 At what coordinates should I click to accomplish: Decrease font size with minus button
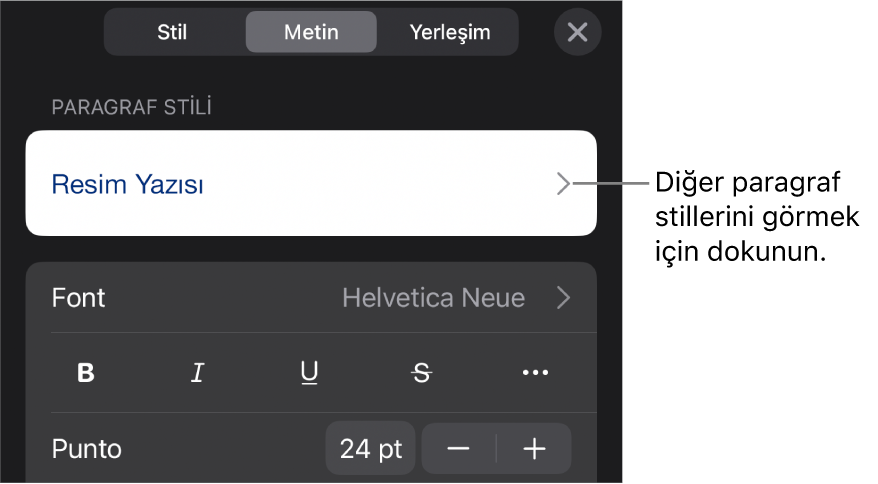pos(459,449)
